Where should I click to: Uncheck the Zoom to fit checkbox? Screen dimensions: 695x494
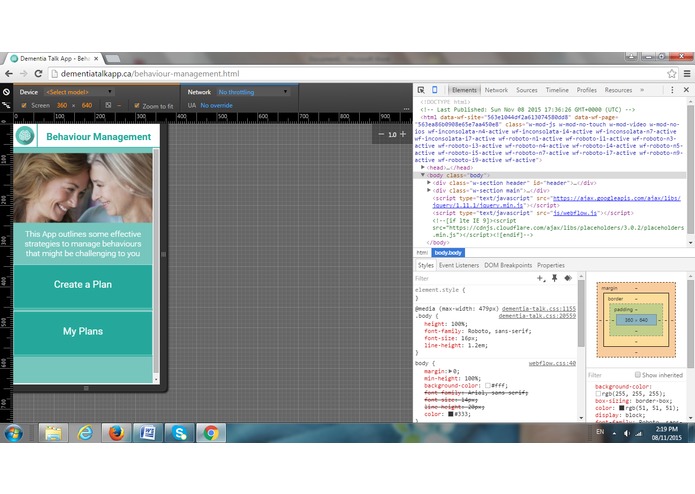(137, 105)
